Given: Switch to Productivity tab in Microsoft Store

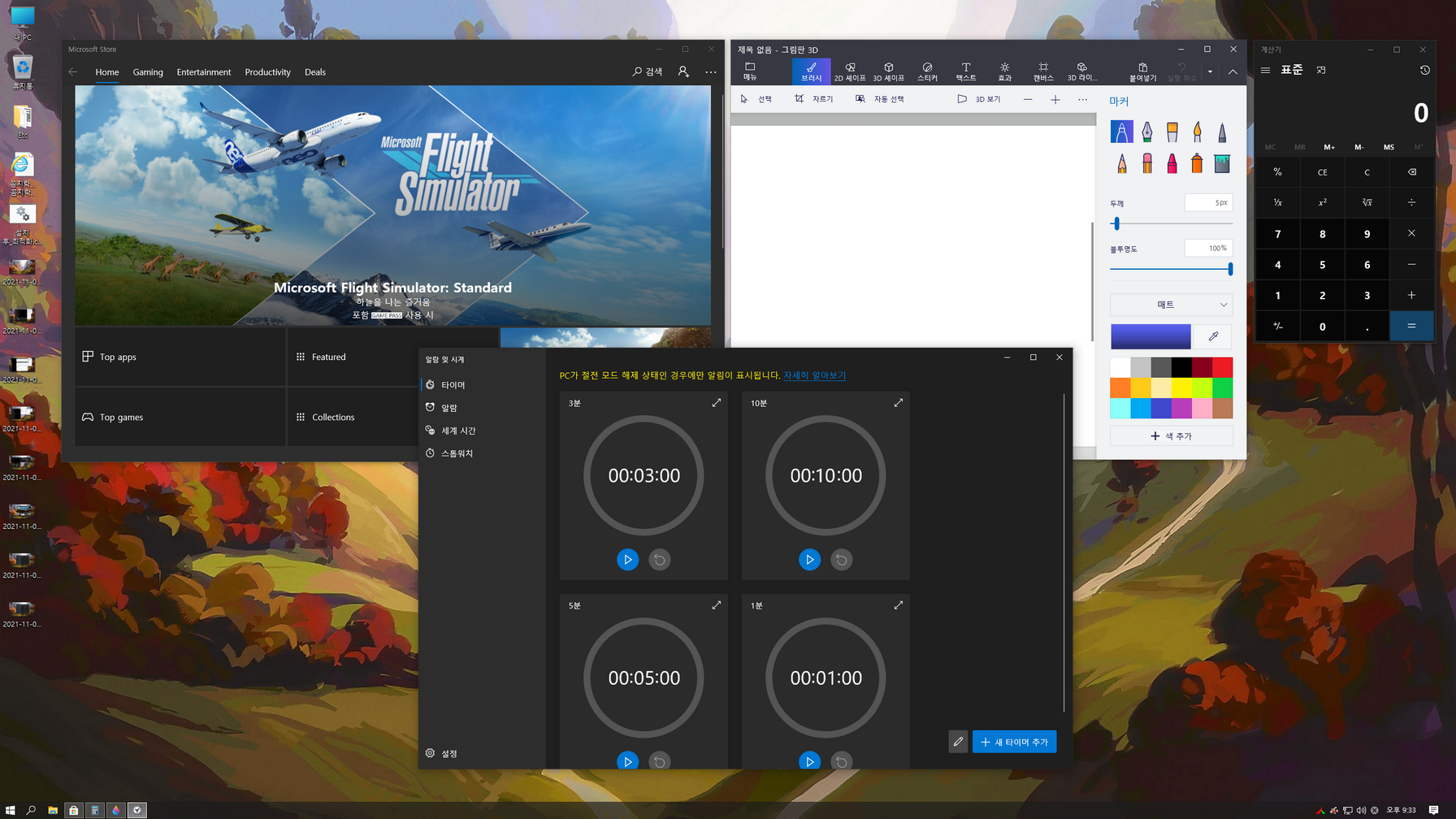Looking at the screenshot, I should (267, 72).
